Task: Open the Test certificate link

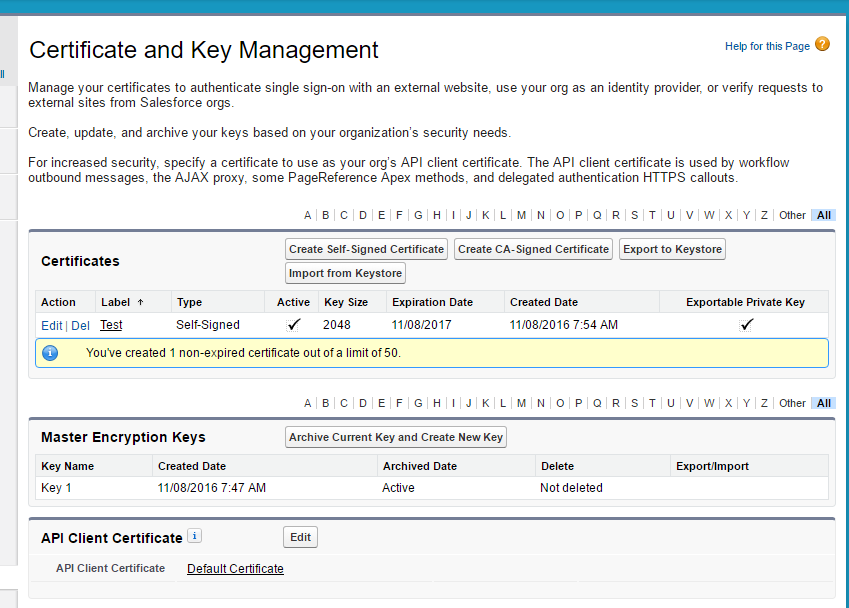Action: 111,325
